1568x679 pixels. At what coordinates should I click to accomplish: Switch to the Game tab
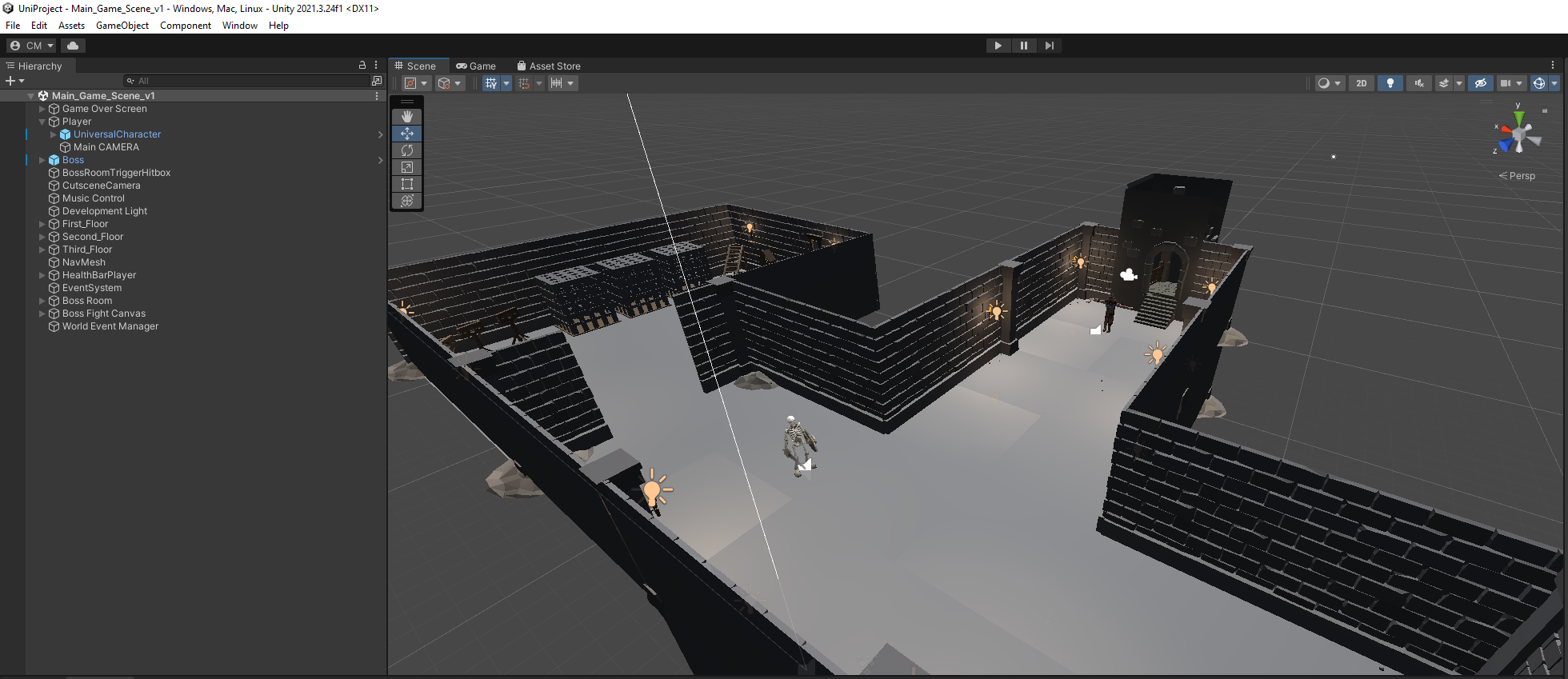[476, 66]
